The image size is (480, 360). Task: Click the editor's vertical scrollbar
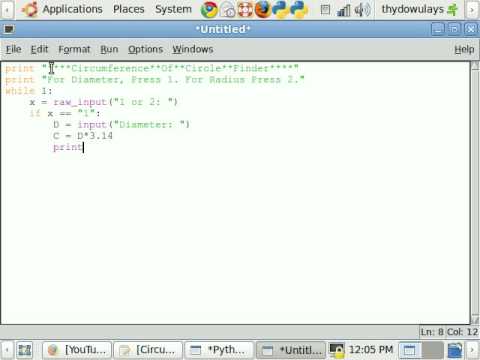pyautogui.click(x=475, y=192)
